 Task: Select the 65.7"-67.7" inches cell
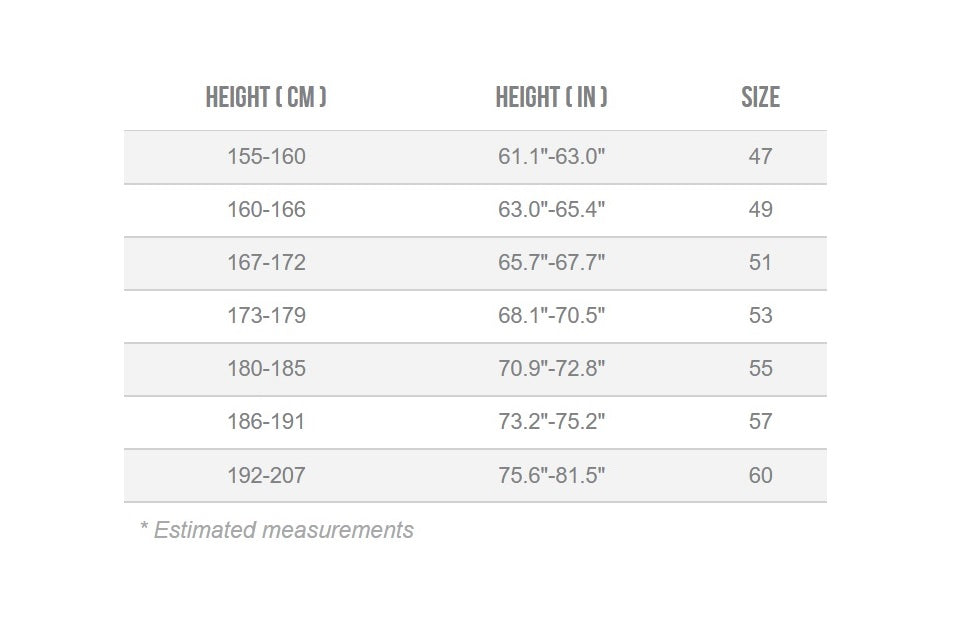point(551,263)
